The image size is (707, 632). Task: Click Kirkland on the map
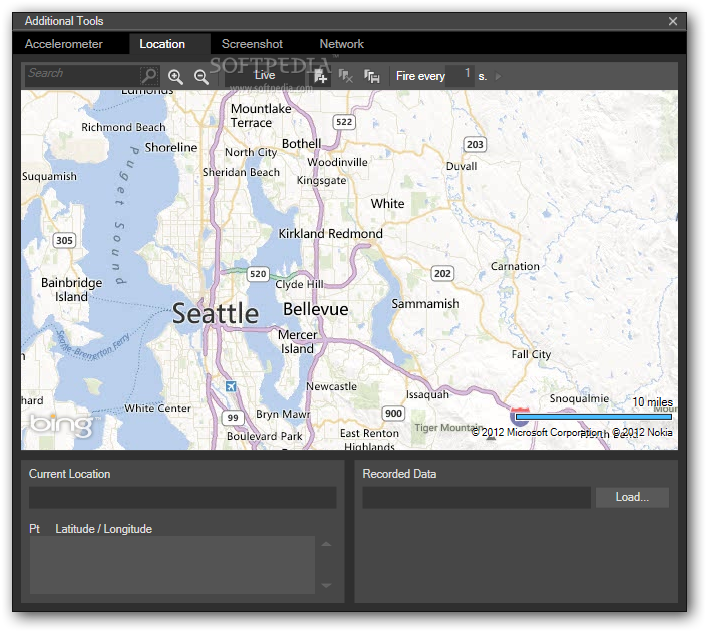click(301, 234)
